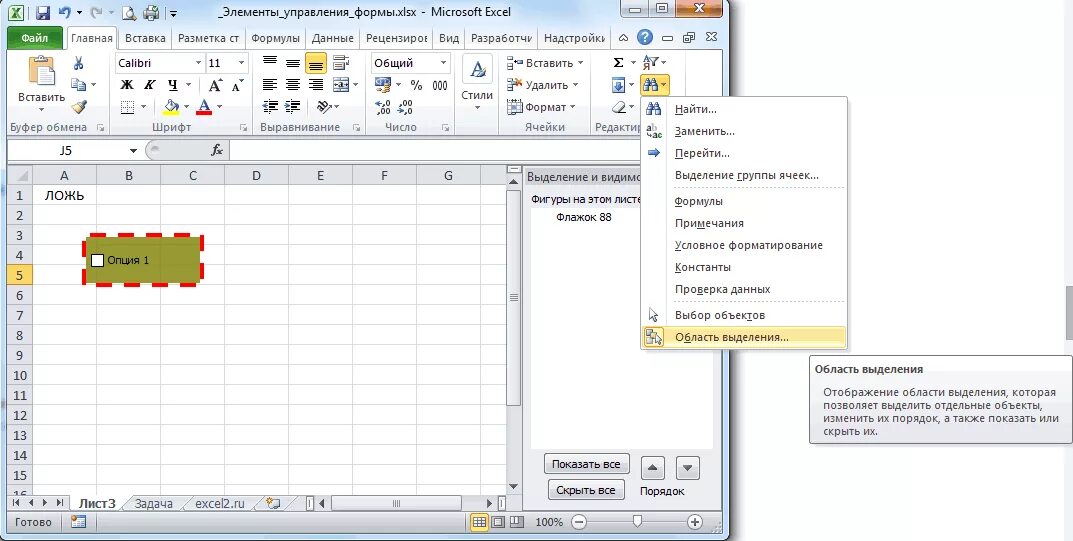Align text to middle of cell
1073x541 pixels.
click(x=293, y=63)
